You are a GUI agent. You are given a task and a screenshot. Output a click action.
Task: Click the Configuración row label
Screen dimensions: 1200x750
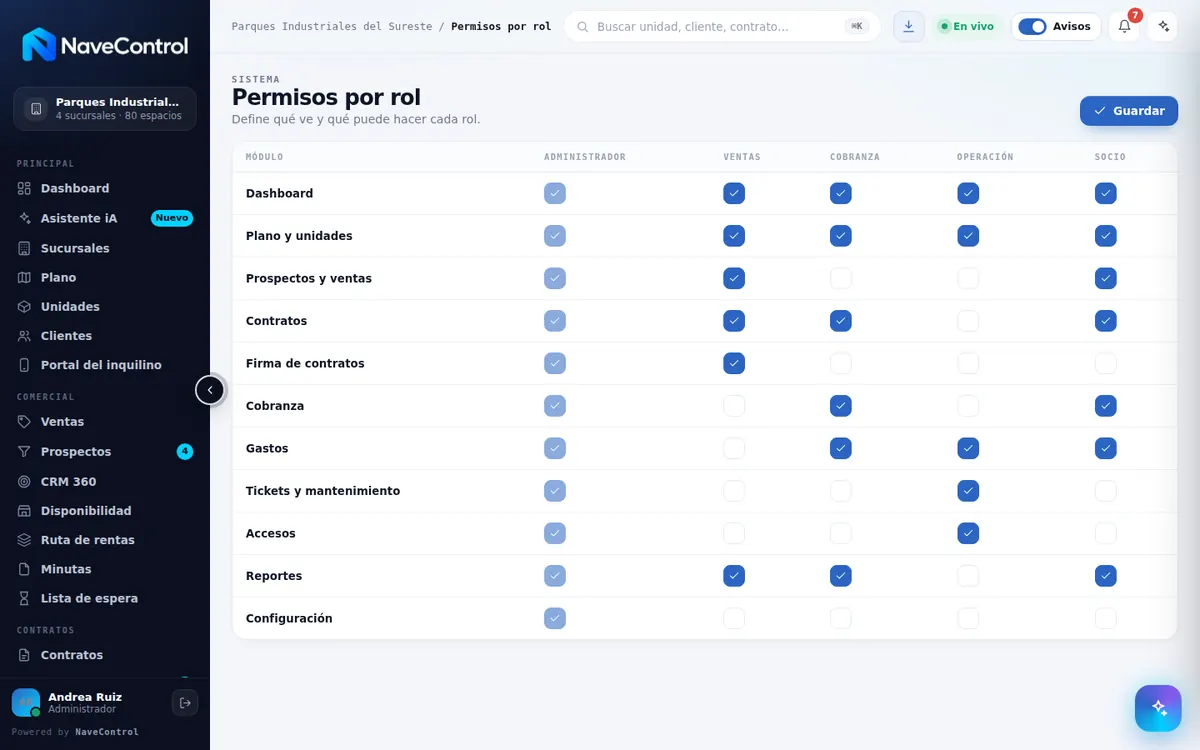point(289,618)
